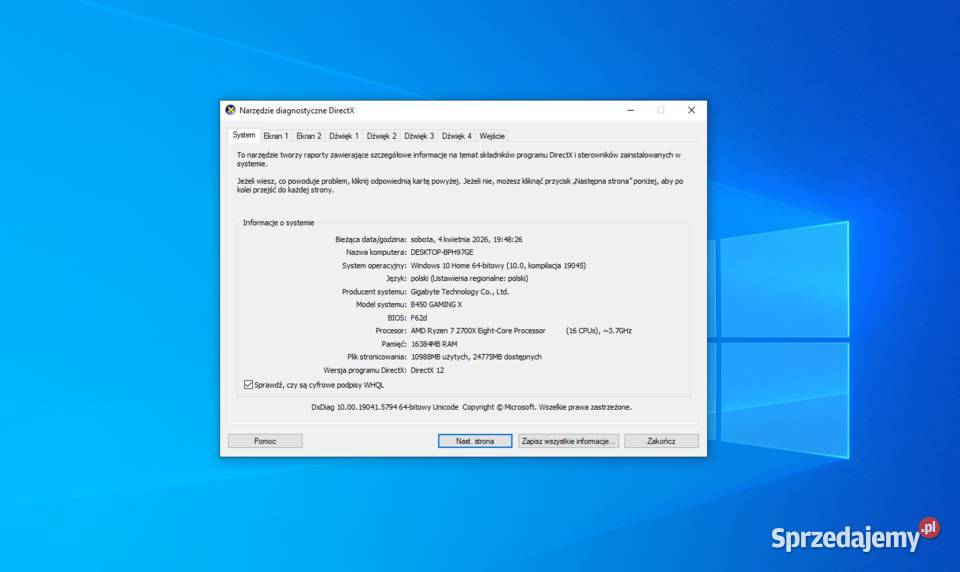960x572 pixels.
Task: Click the Pomoc button
Action: pyautogui.click(x=265, y=441)
